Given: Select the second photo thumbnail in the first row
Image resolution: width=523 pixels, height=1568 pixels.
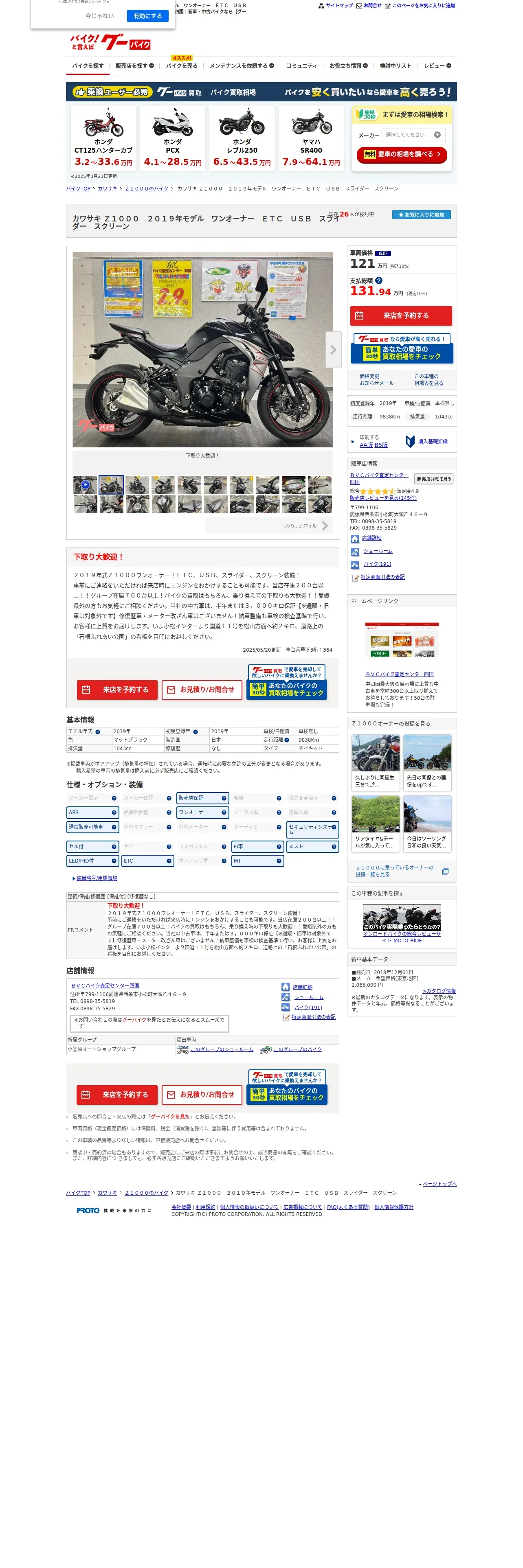Looking at the screenshot, I should [x=112, y=485].
